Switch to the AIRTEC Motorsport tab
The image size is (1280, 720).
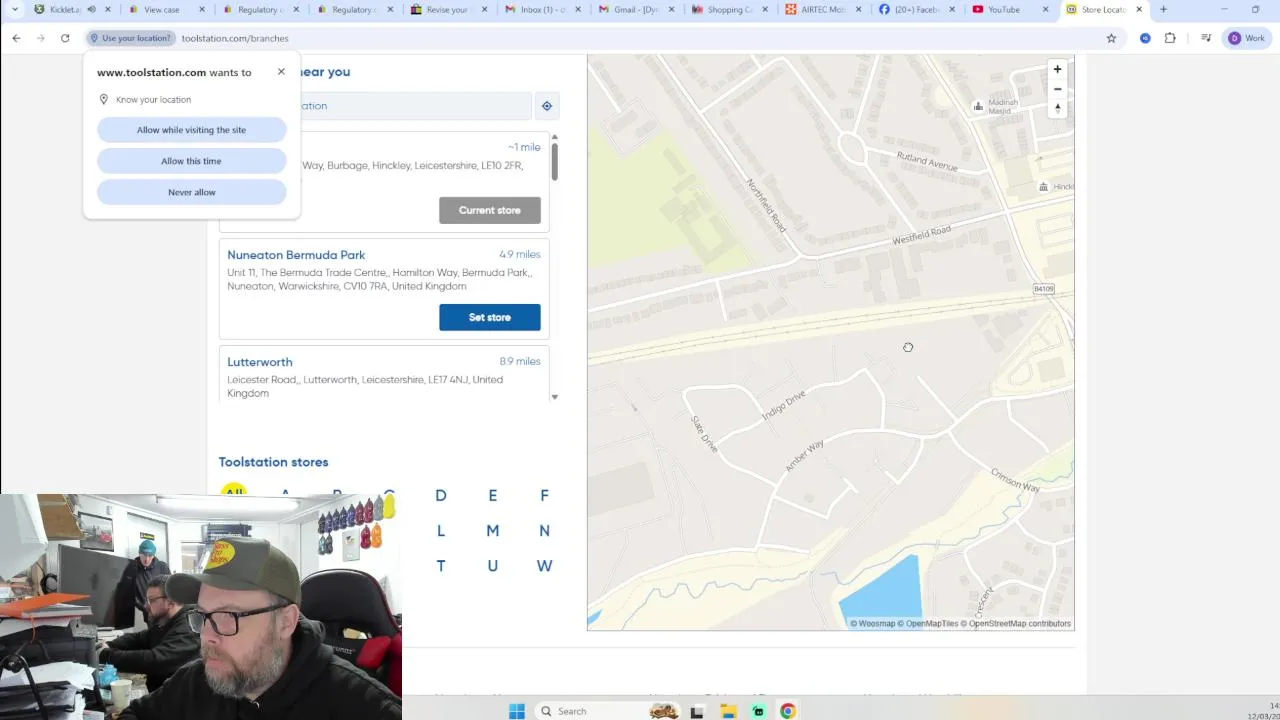click(x=822, y=9)
